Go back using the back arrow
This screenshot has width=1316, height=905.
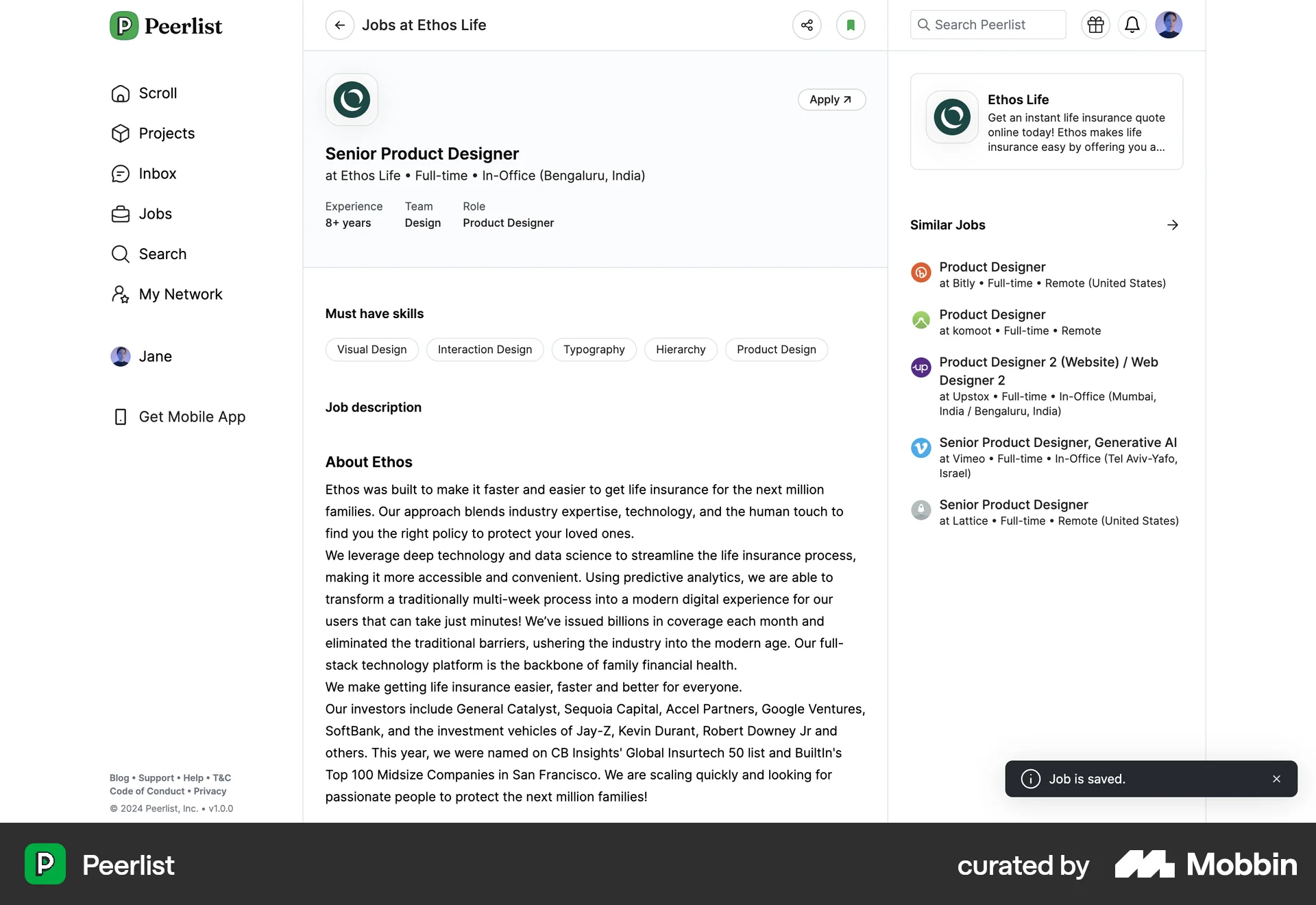[x=340, y=25]
